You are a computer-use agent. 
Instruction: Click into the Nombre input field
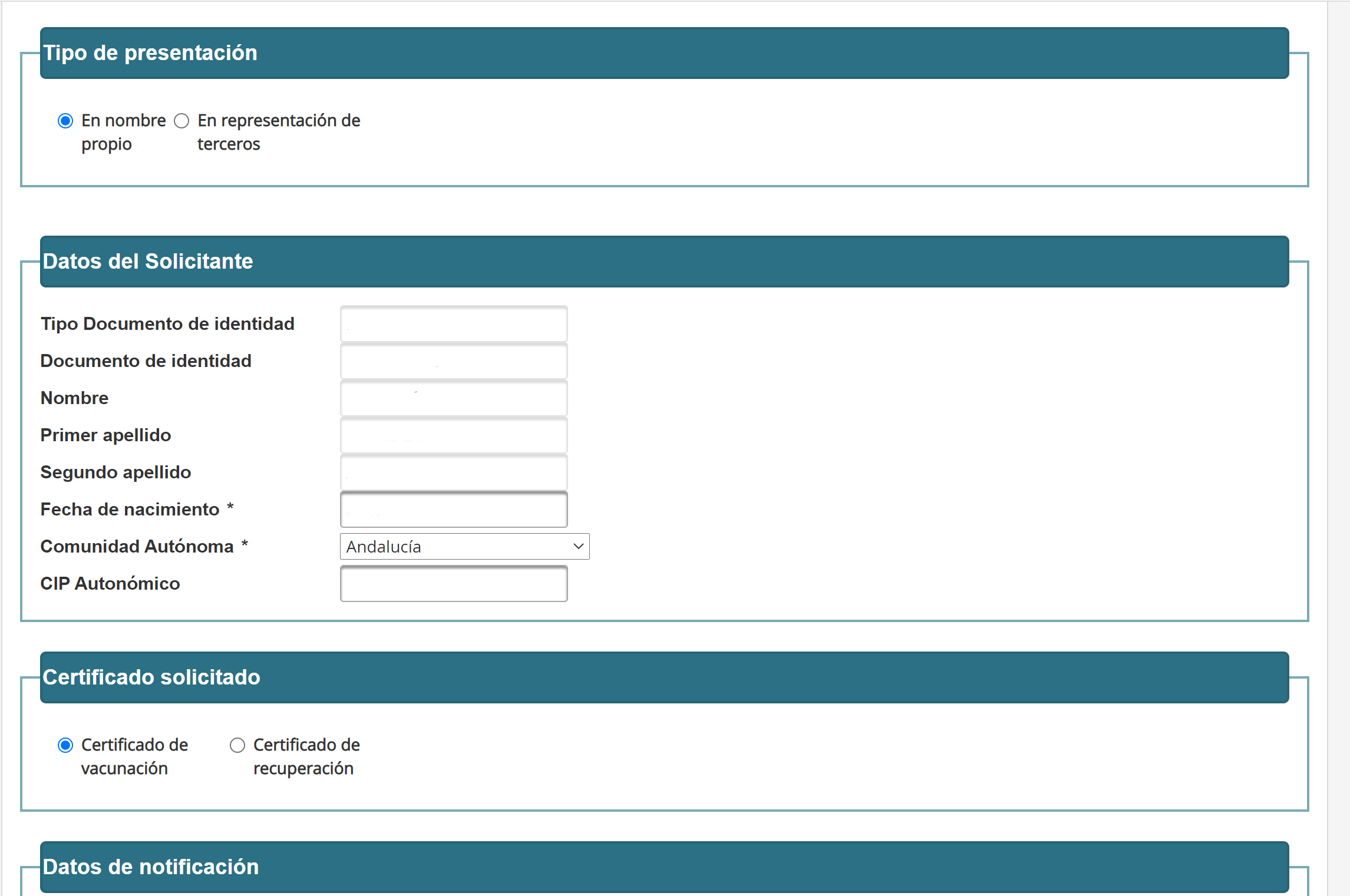point(454,398)
